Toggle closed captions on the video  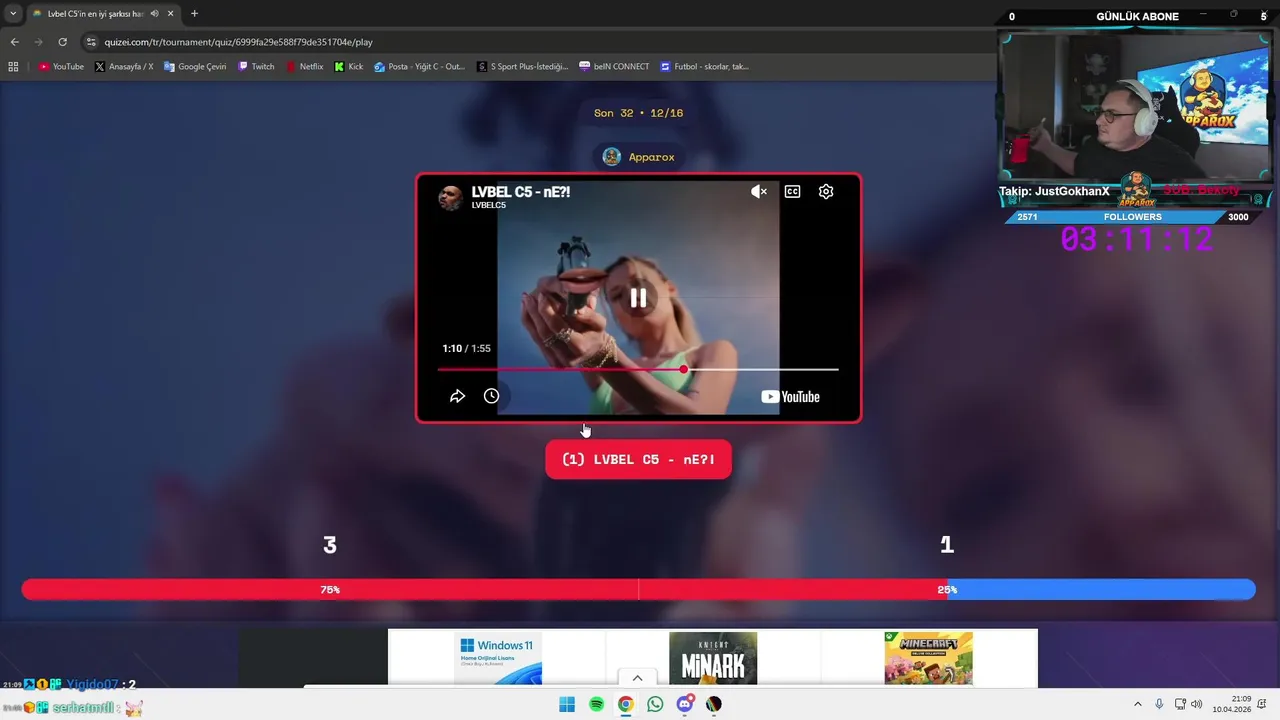pos(792,192)
